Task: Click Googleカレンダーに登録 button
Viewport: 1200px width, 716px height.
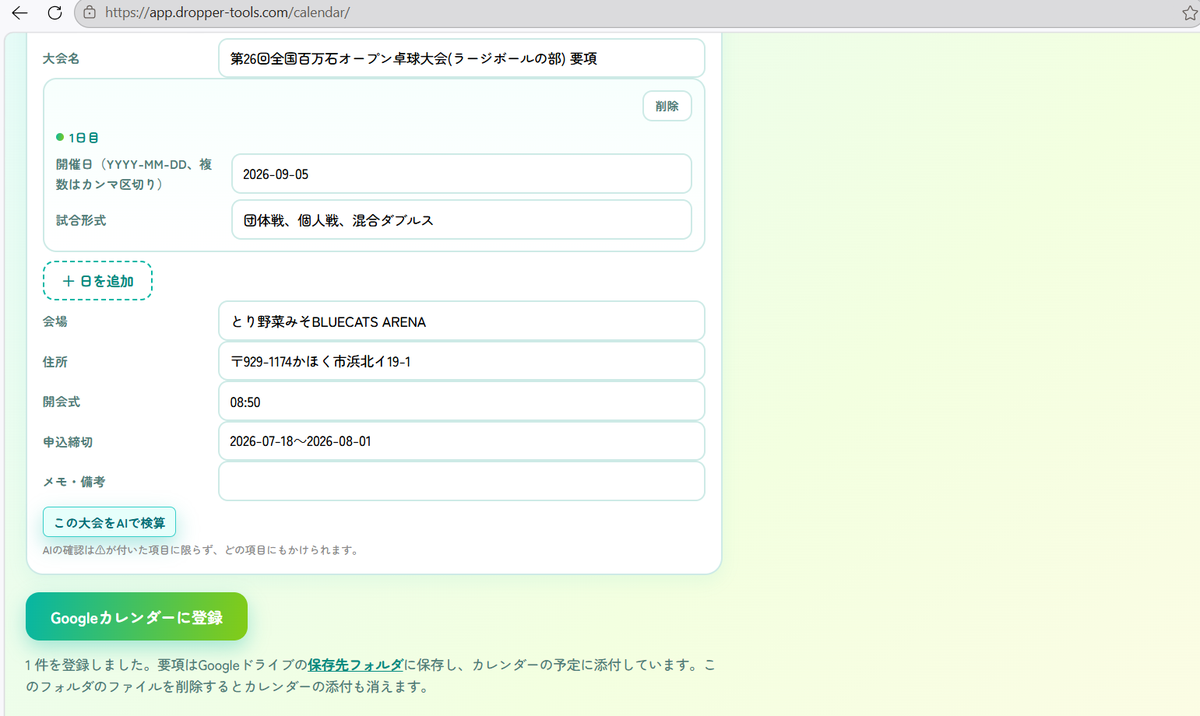Action: [136, 618]
